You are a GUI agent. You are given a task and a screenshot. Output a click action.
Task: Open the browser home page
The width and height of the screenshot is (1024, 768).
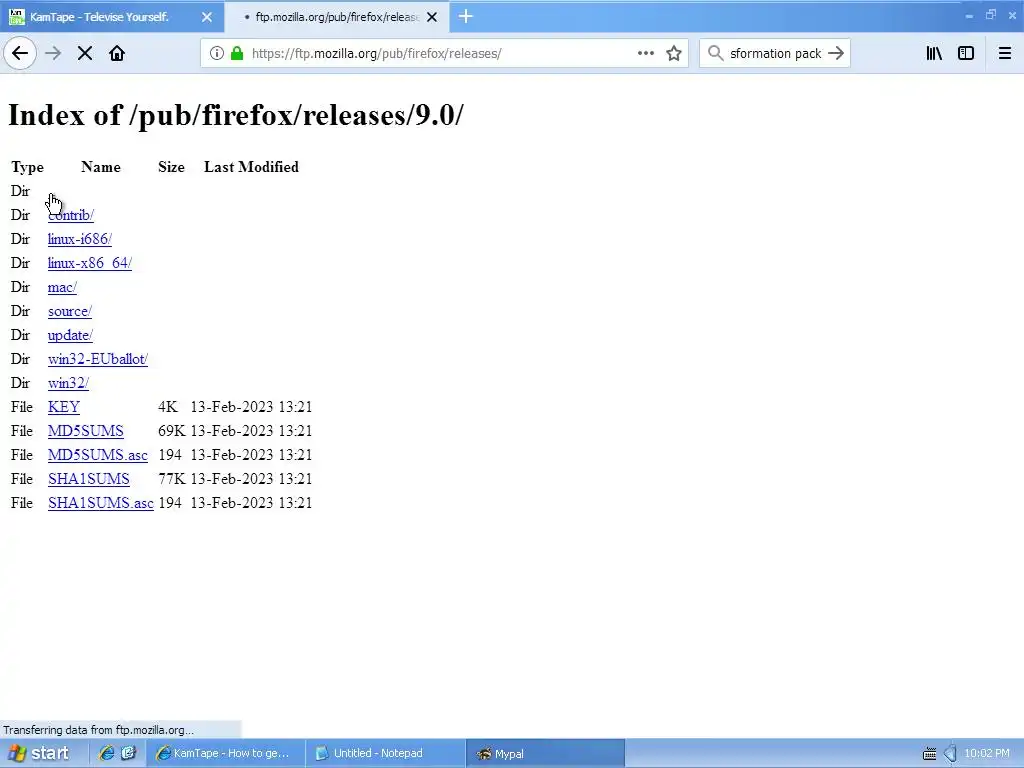[x=117, y=54]
